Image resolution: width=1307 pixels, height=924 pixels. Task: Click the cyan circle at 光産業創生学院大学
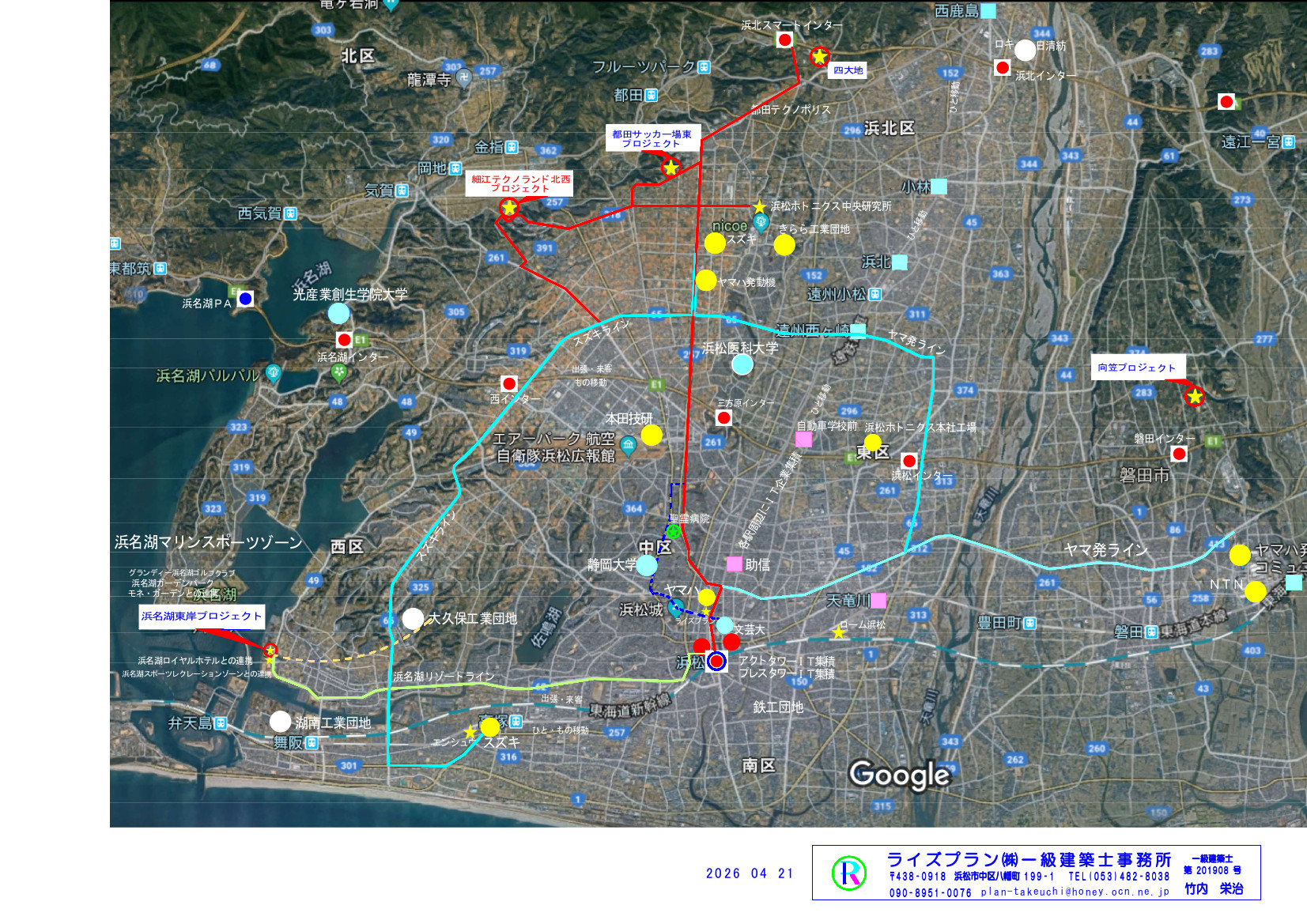coord(338,313)
